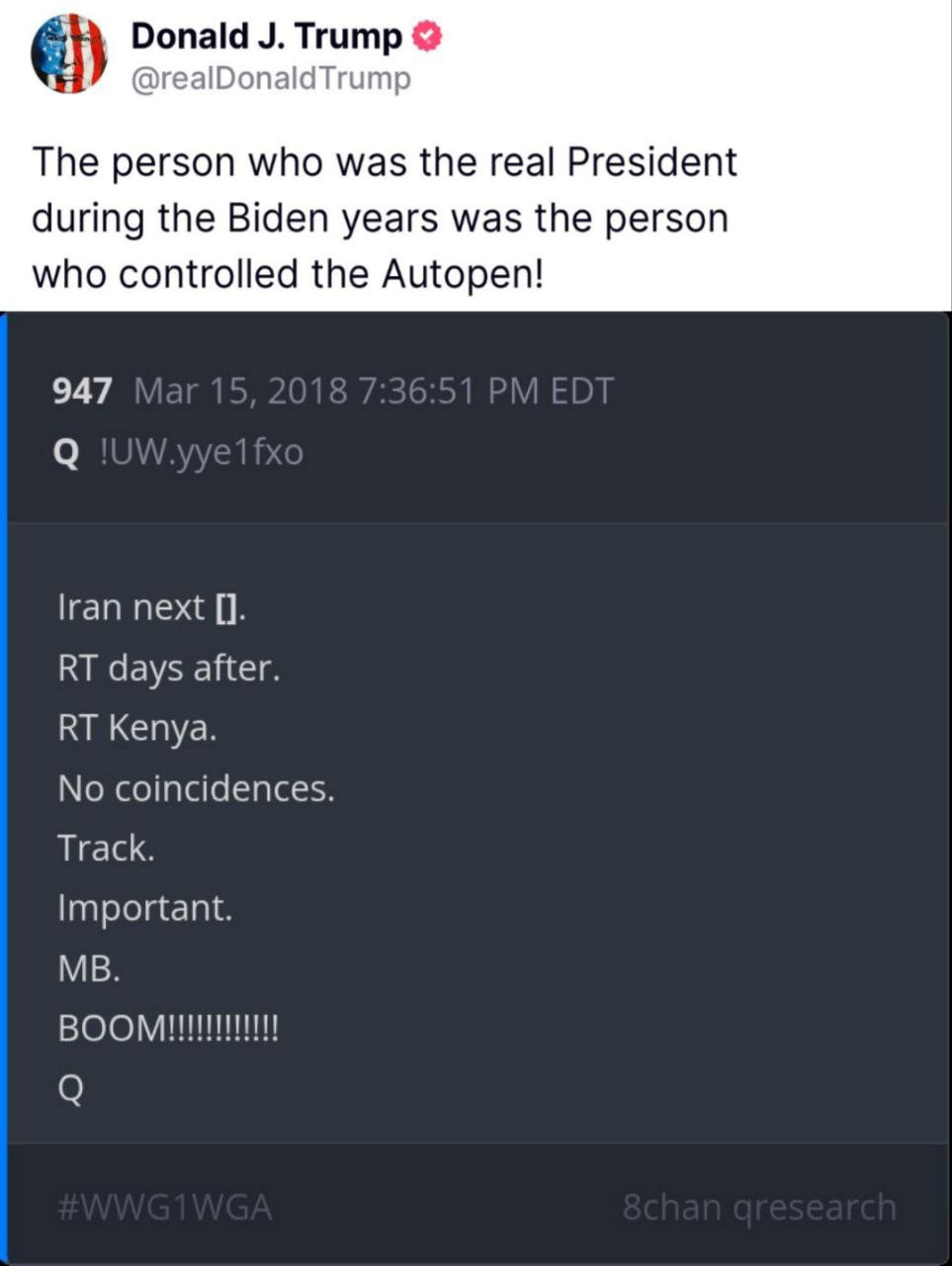Image resolution: width=952 pixels, height=1266 pixels.
Task: Click the BOOM!!!!!!!!!!!! line
Action: pos(168,1029)
